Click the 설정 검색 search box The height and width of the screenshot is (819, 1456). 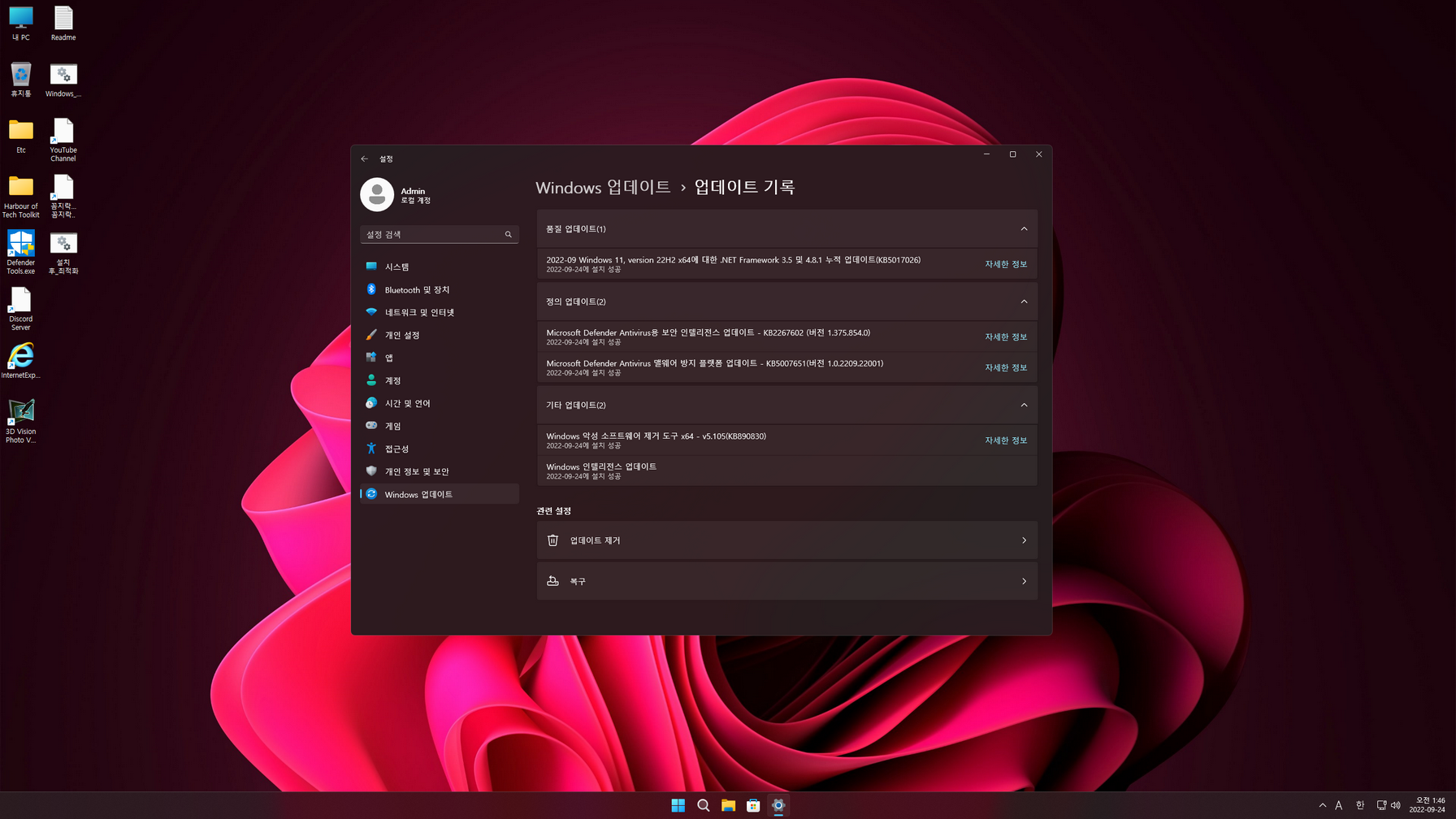click(x=439, y=234)
